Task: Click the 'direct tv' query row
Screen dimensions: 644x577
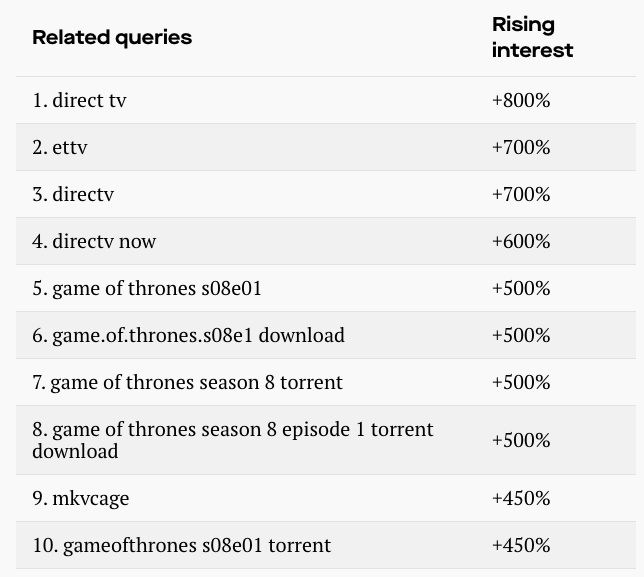Action: click(79, 101)
